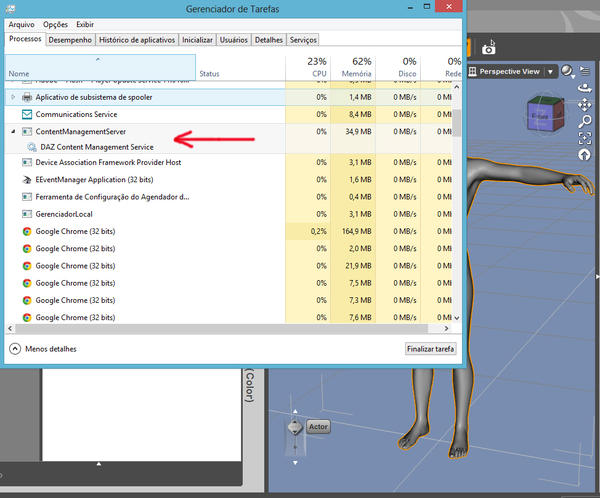This screenshot has width=600, height=498.
Task: Sort by Status column header
Action: tap(240, 67)
